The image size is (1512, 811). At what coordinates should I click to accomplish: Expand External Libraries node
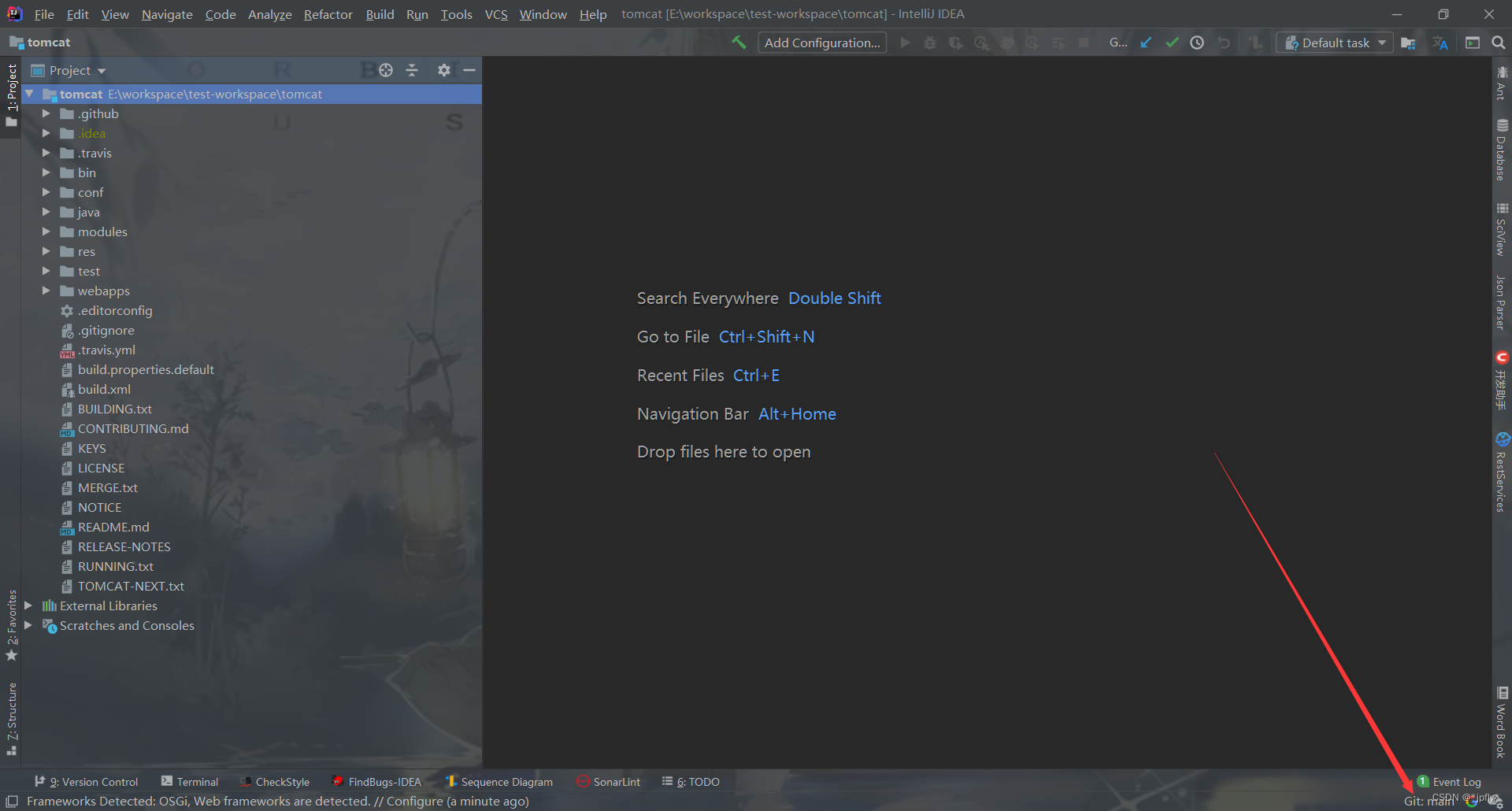coord(28,605)
